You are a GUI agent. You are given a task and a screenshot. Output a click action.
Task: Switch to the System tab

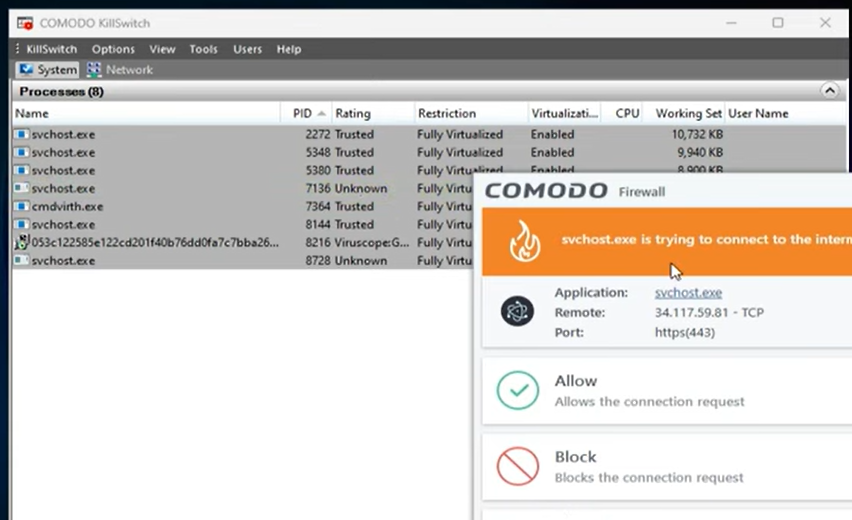[47, 70]
